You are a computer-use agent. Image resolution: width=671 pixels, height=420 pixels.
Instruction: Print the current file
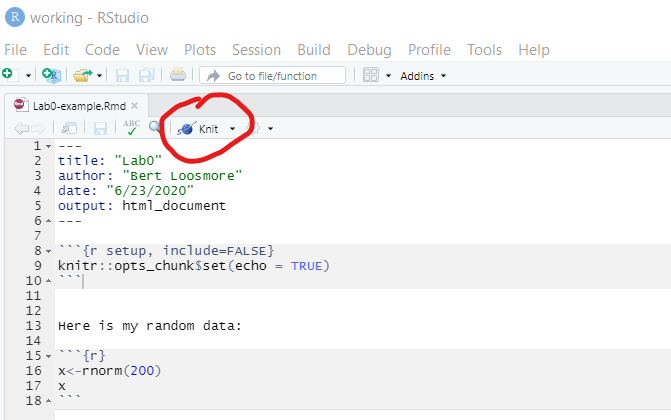178,75
